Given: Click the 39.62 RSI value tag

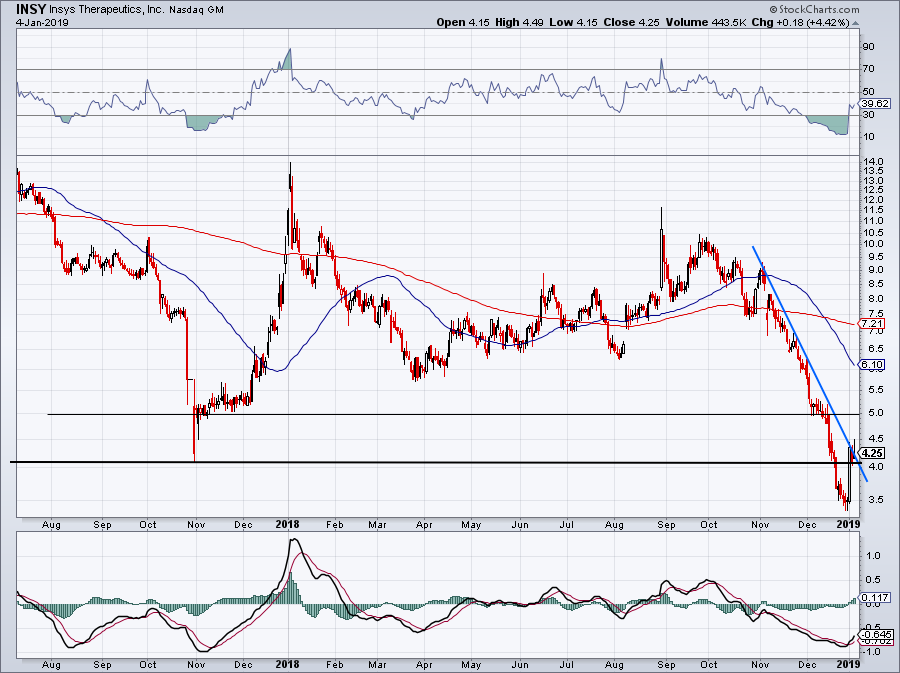Looking at the screenshot, I should tap(875, 104).
